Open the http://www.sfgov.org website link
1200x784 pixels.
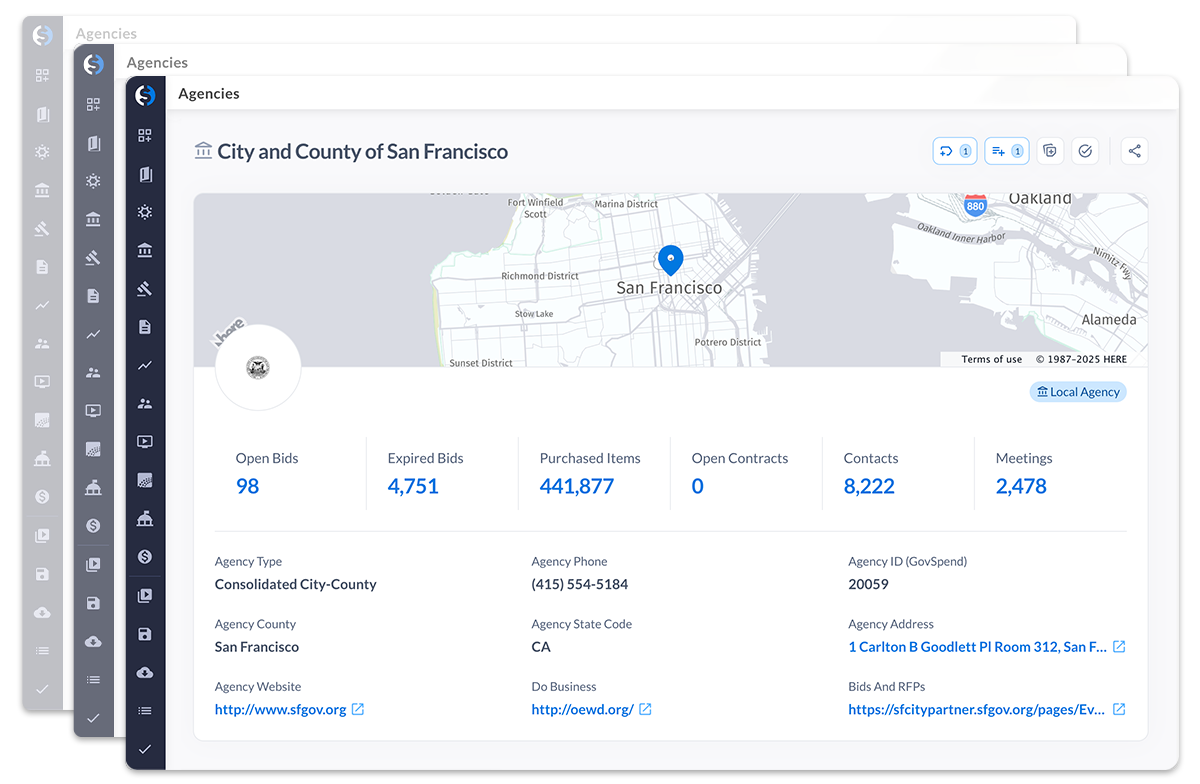pos(280,709)
